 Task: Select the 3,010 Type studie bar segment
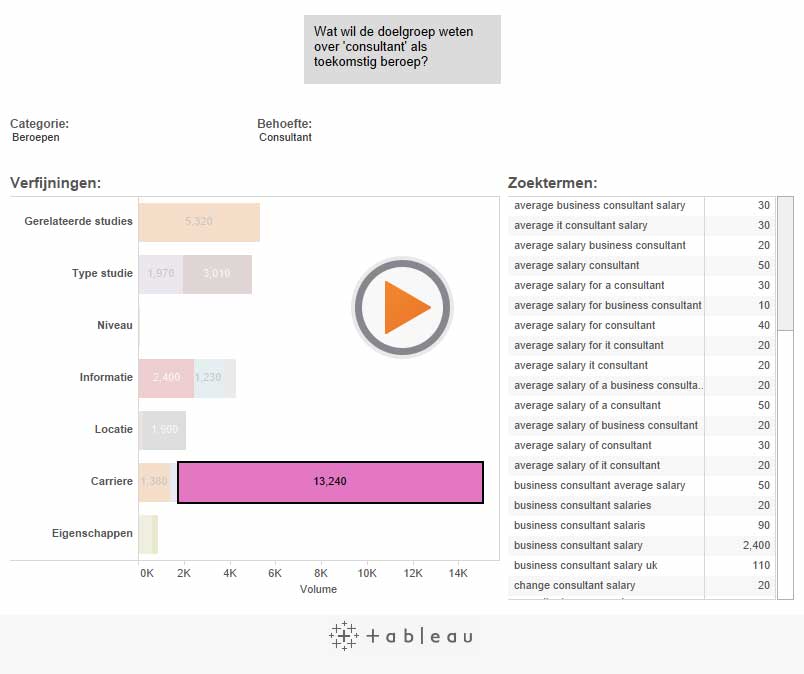[x=216, y=274]
